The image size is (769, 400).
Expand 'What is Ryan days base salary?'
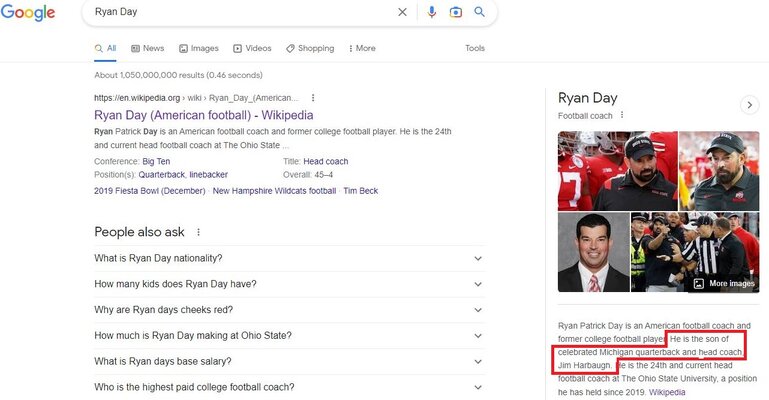pos(289,361)
